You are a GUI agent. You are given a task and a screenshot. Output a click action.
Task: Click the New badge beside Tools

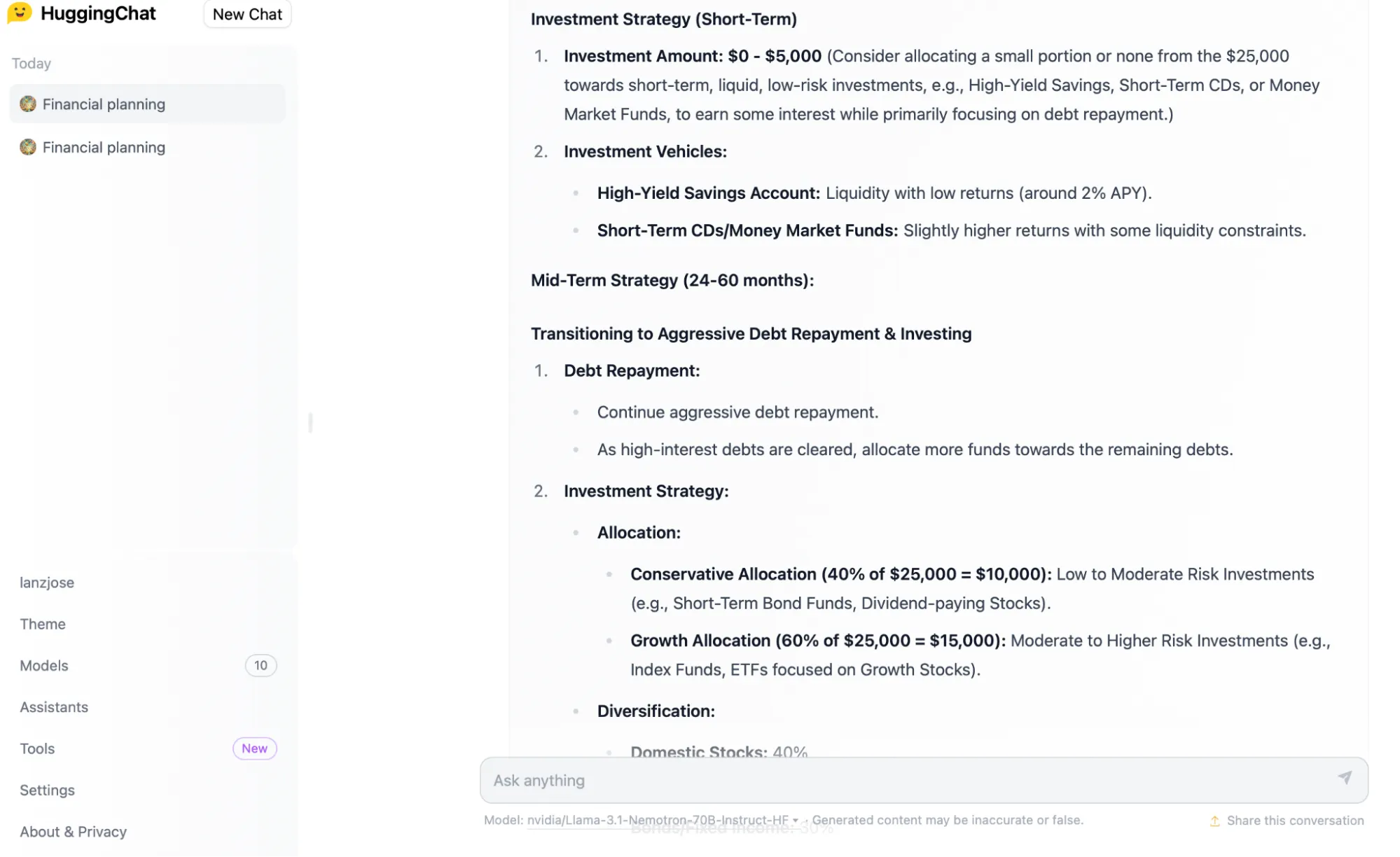[x=254, y=748]
